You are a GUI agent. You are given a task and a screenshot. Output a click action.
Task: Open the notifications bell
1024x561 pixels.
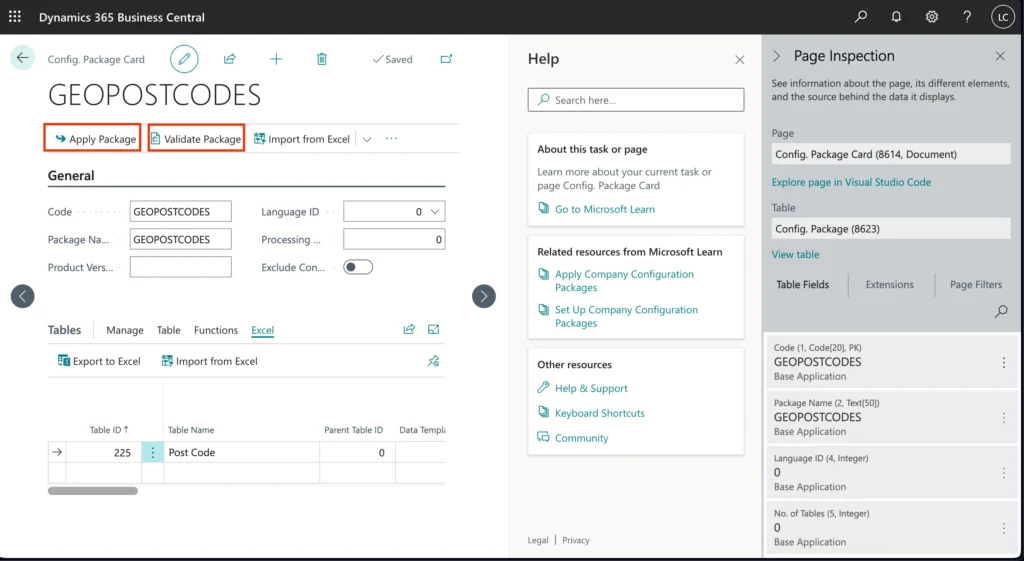pyautogui.click(x=896, y=17)
